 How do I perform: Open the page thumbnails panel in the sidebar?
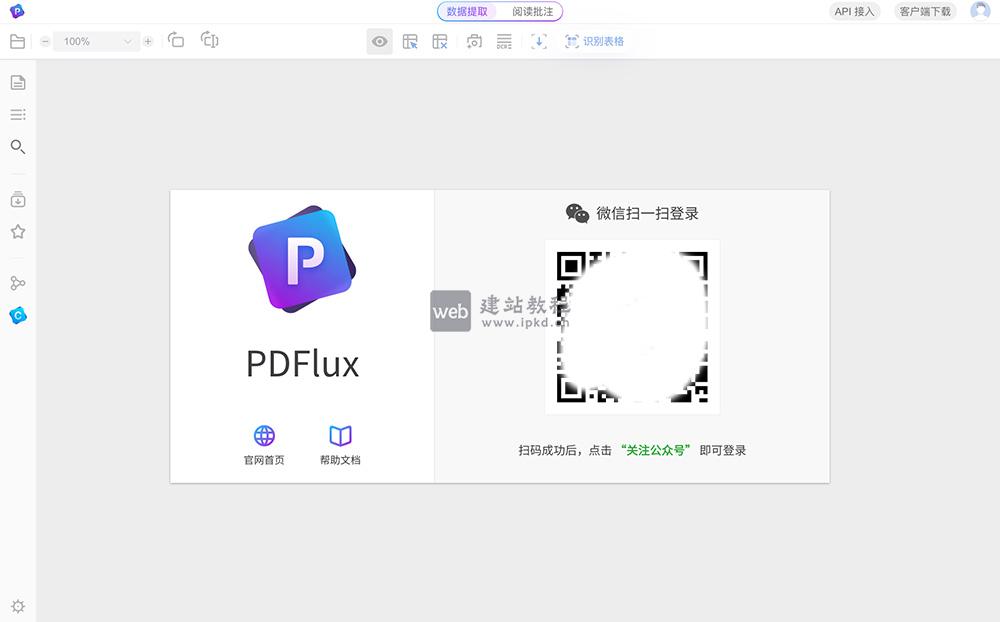pyautogui.click(x=17, y=83)
